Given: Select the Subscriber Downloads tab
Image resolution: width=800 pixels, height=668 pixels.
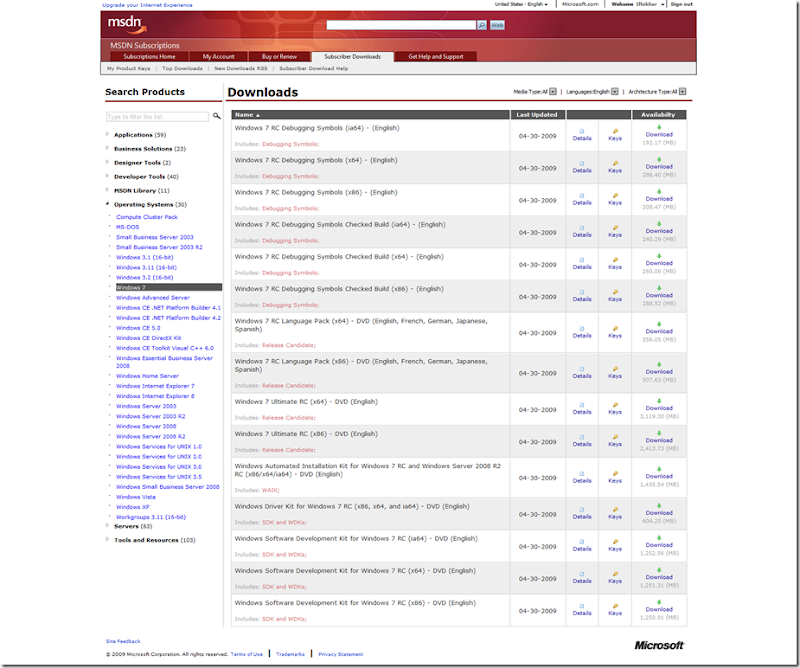Looking at the screenshot, I should coord(353,57).
